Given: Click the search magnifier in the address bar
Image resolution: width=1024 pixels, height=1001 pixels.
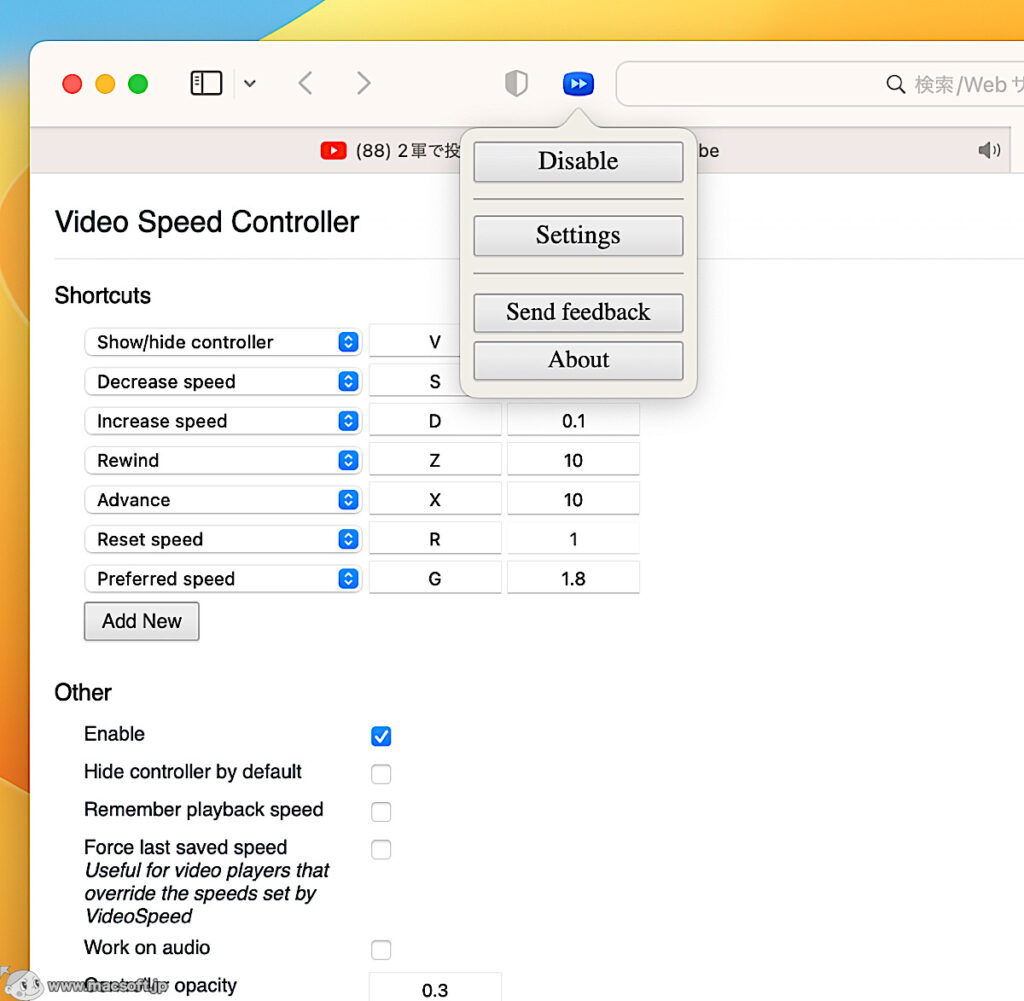Looking at the screenshot, I should click(896, 84).
